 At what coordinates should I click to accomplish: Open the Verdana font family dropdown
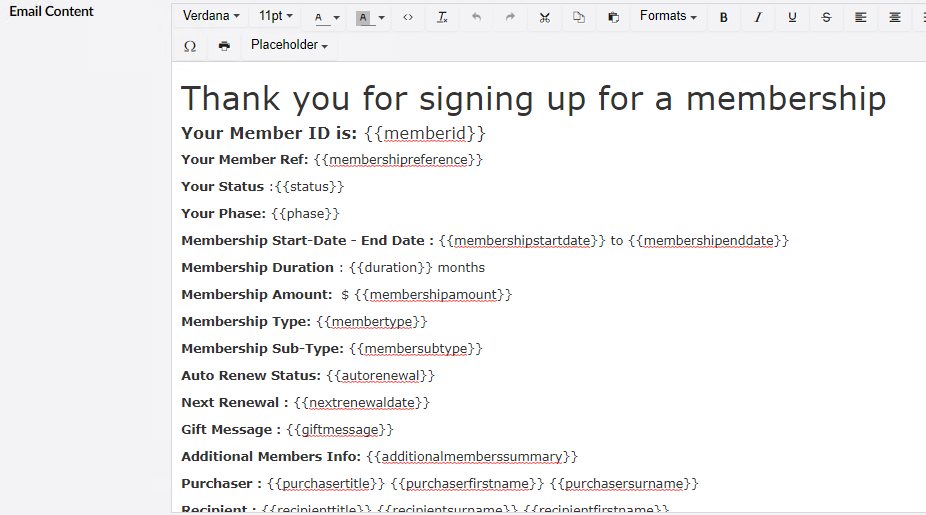point(211,17)
